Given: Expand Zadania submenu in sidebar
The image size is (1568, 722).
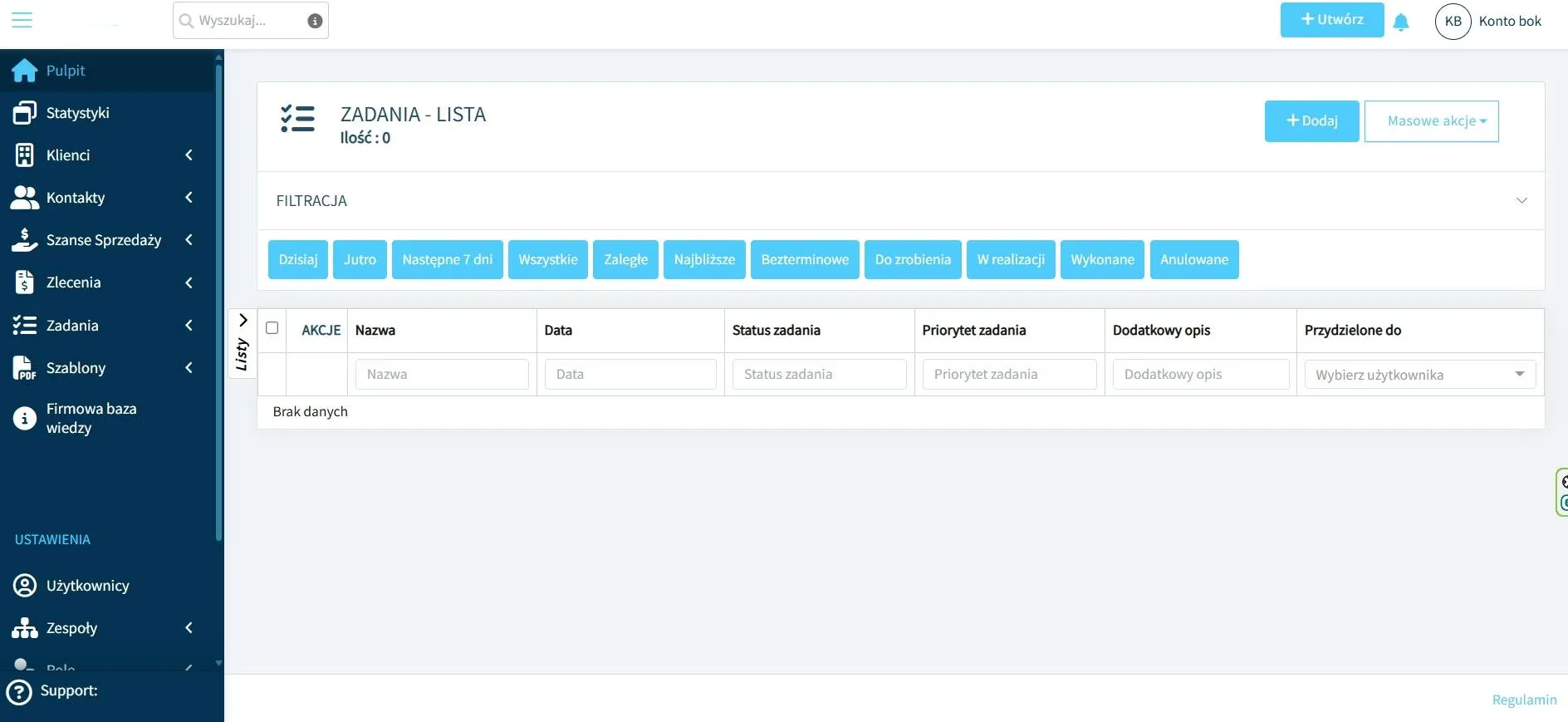Looking at the screenshot, I should [189, 326].
